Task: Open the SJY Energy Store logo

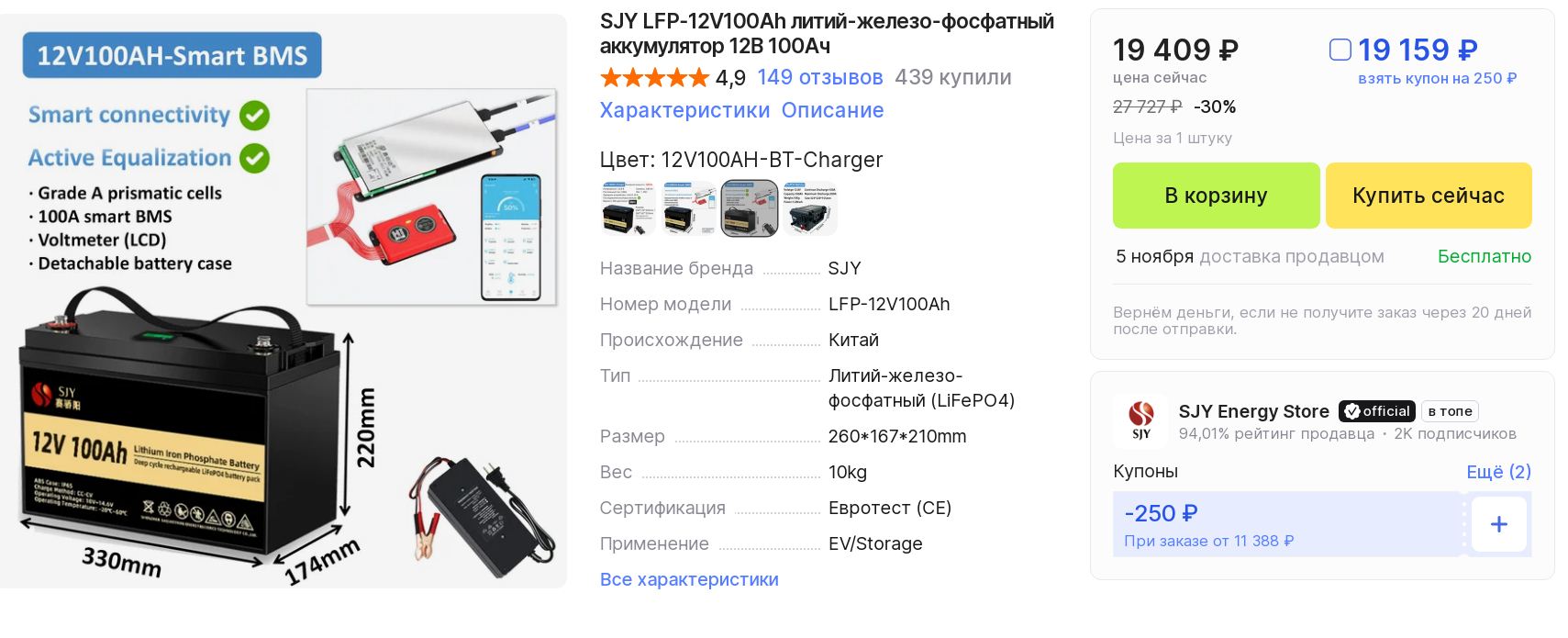Action: (1140, 420)
